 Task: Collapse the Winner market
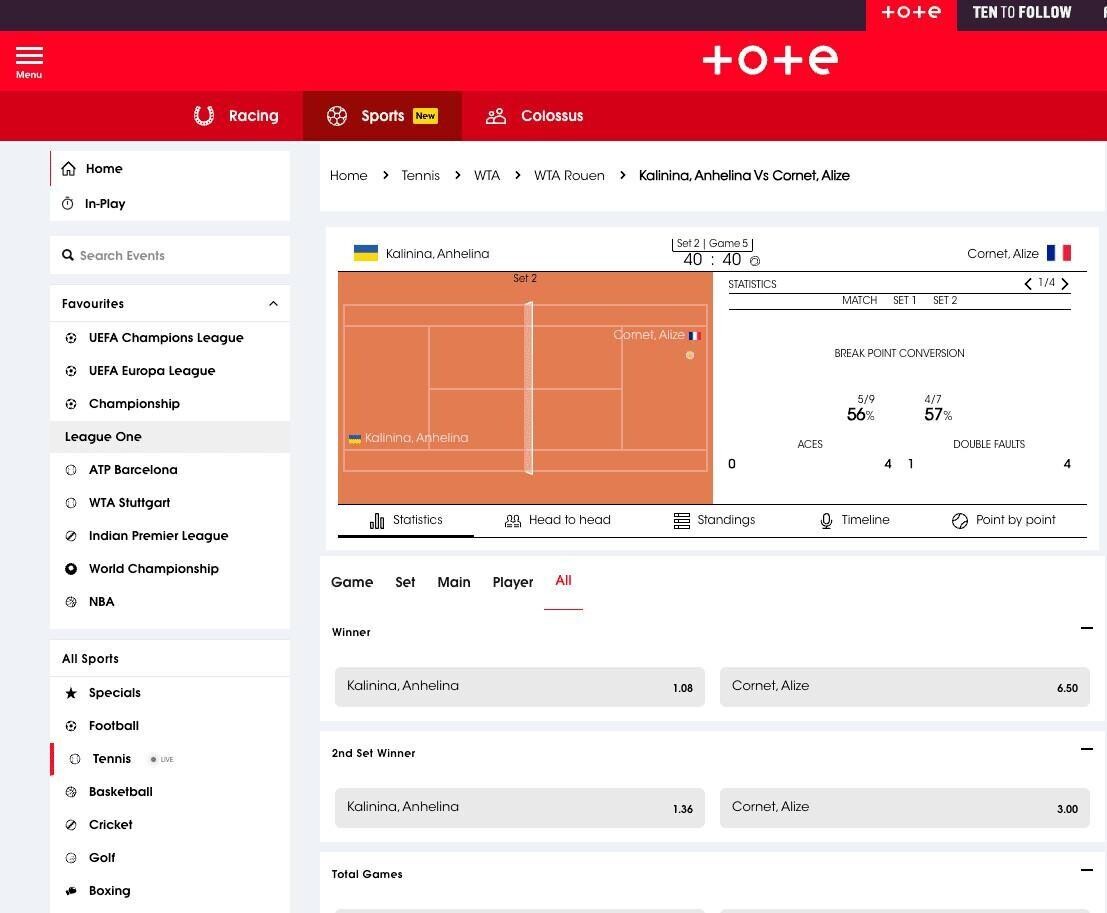[1086, 629]
